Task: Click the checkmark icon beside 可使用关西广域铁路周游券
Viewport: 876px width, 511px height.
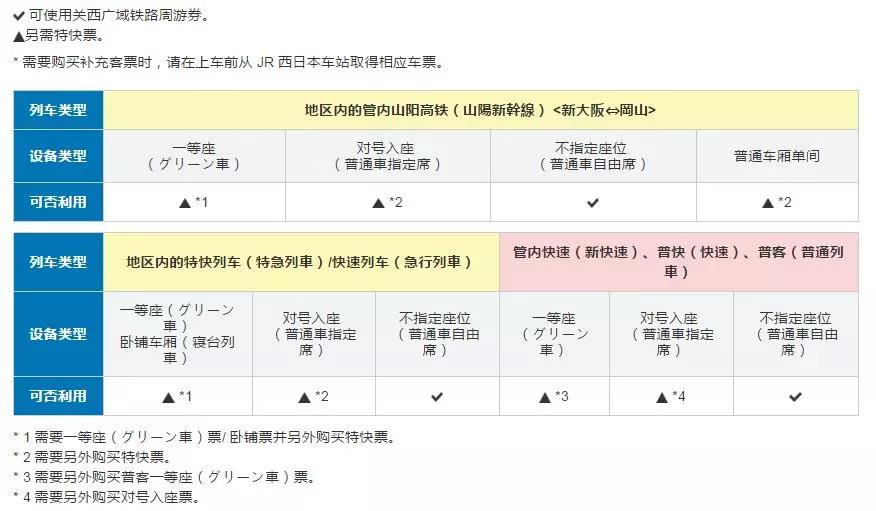Action: 18,16
